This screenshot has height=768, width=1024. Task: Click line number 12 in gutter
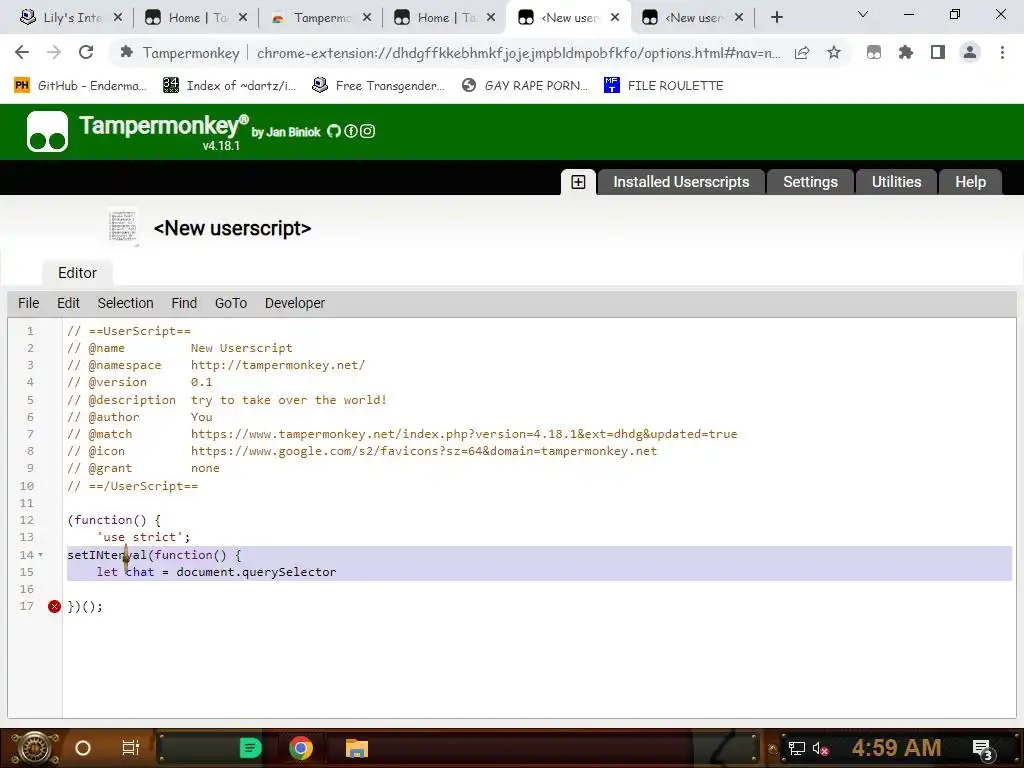[26, 520]
